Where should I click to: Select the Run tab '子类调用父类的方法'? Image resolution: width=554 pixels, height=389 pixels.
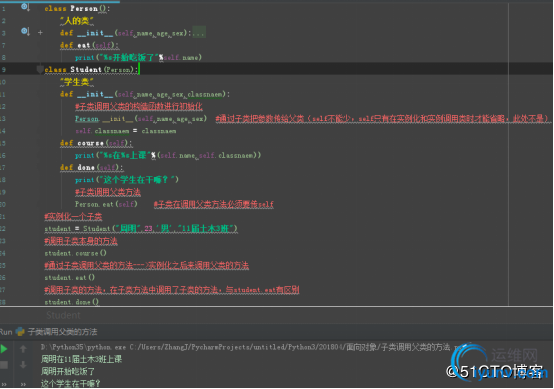[63, 332]
